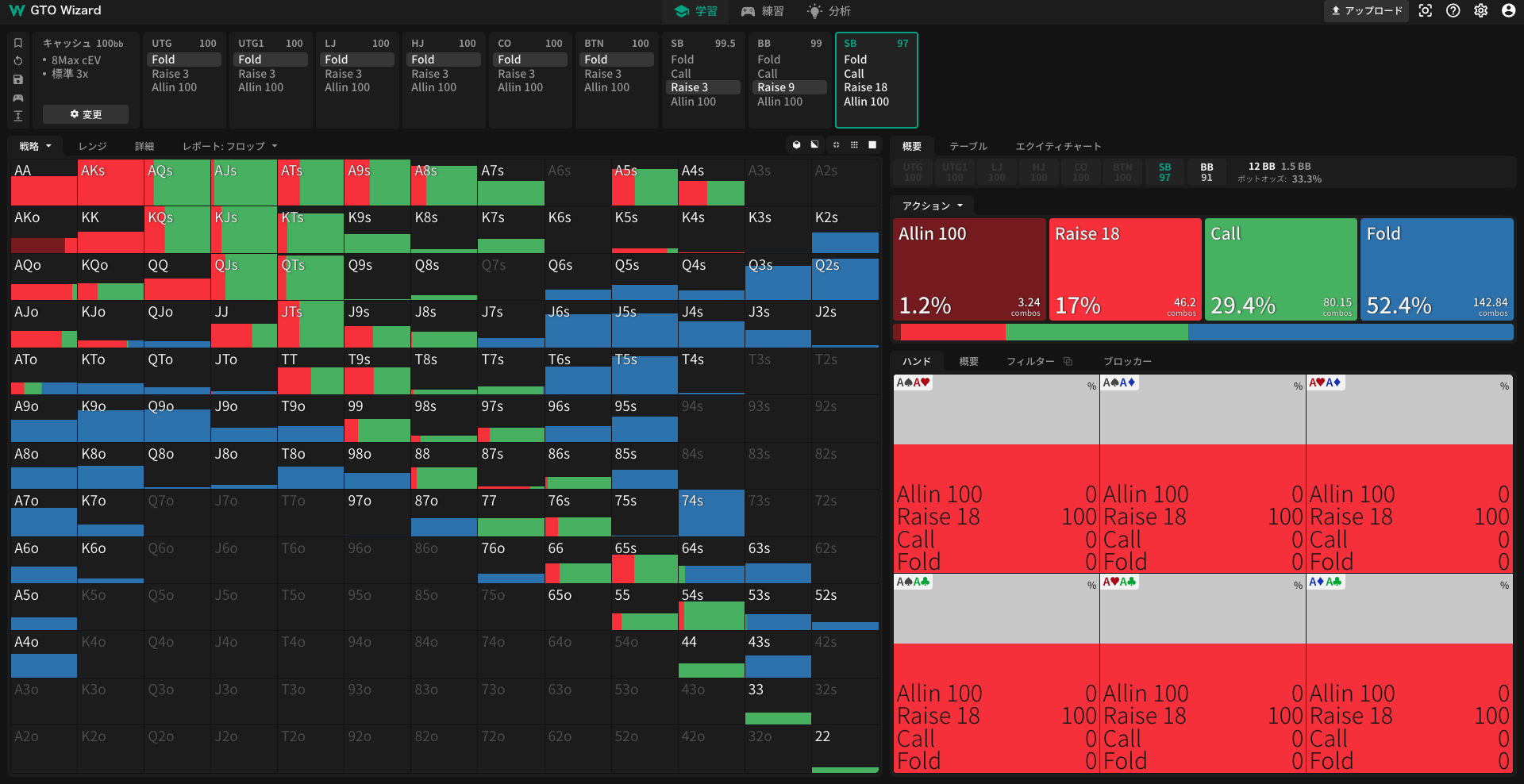This screenshot has width=1524, height=784.
Task: Click the Allin 100 action card
Action: click(x=969, y=270)
